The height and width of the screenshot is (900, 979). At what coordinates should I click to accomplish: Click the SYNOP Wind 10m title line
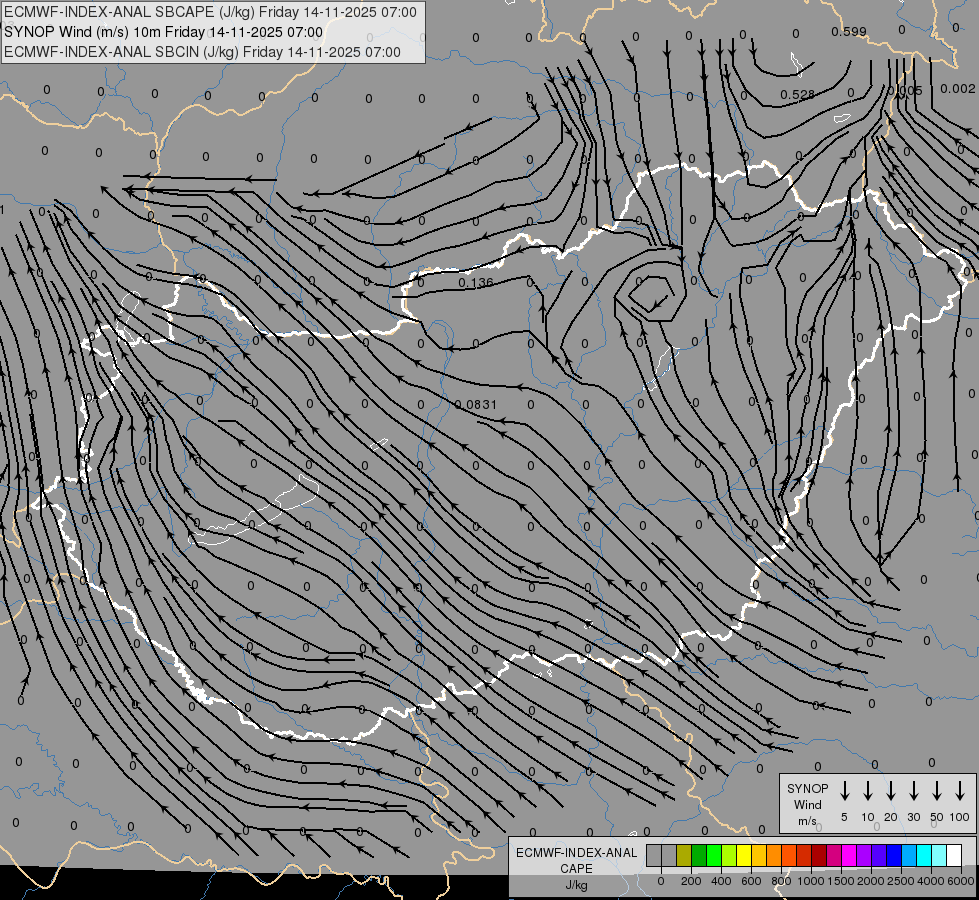(164, 32)
